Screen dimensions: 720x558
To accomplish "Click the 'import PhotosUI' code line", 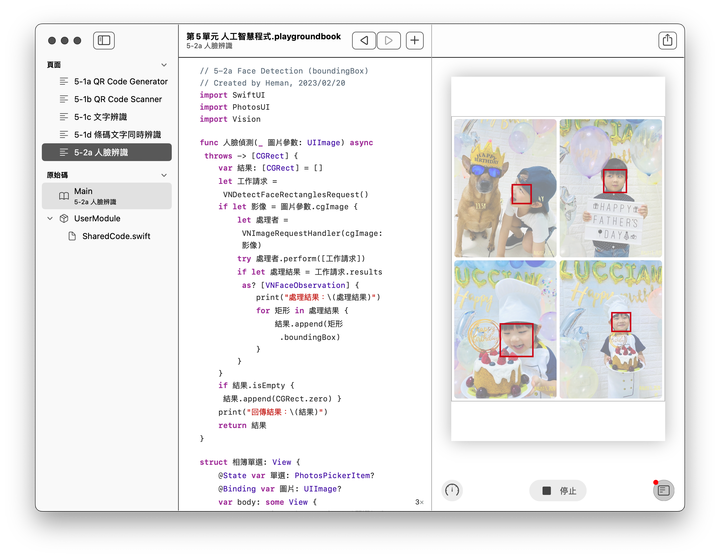I will pyautogui.click(x=235, y=107).
